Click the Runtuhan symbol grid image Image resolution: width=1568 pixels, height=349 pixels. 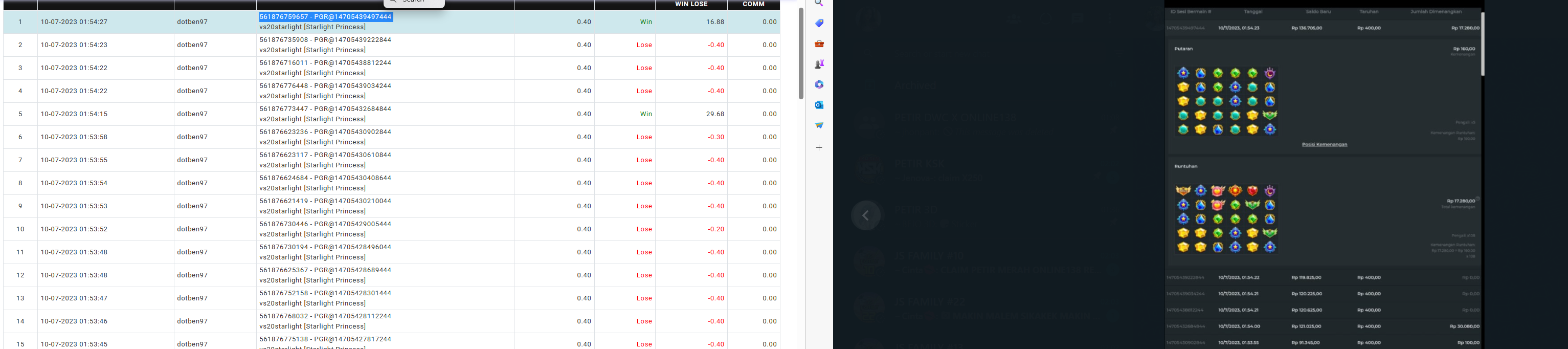pos(1226,219)
